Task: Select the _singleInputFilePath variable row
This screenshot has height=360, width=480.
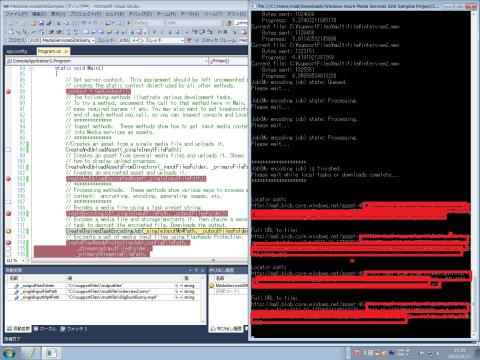Action: click(x=104, y=291)
